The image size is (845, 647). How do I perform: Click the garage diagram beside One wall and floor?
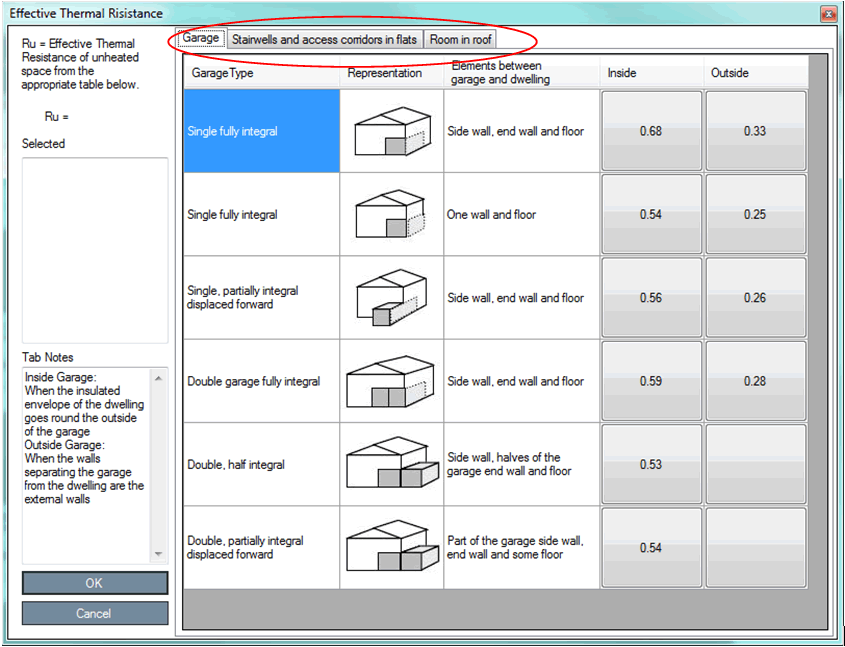tap(392, 214)
